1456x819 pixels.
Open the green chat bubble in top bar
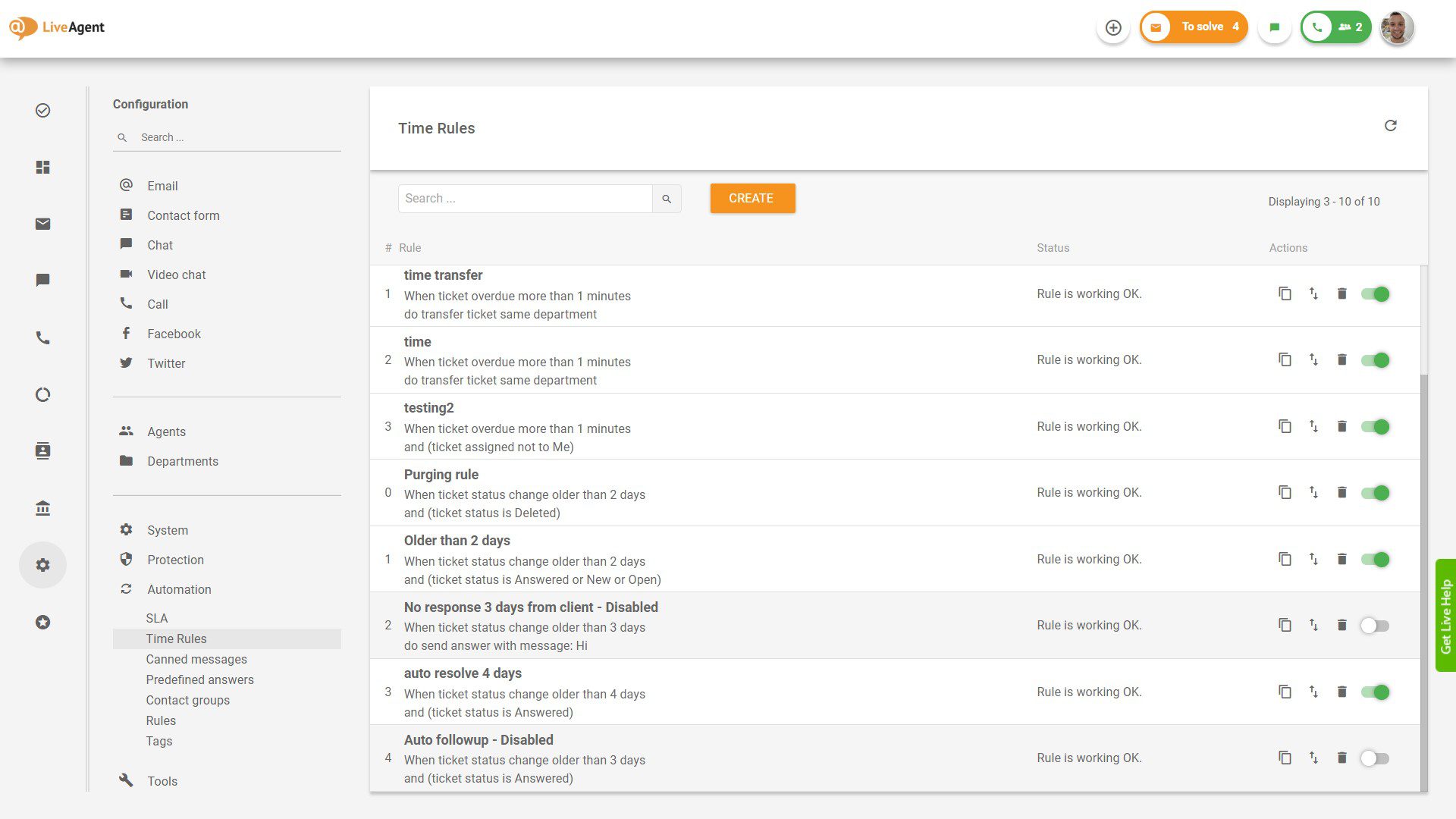1274,27
